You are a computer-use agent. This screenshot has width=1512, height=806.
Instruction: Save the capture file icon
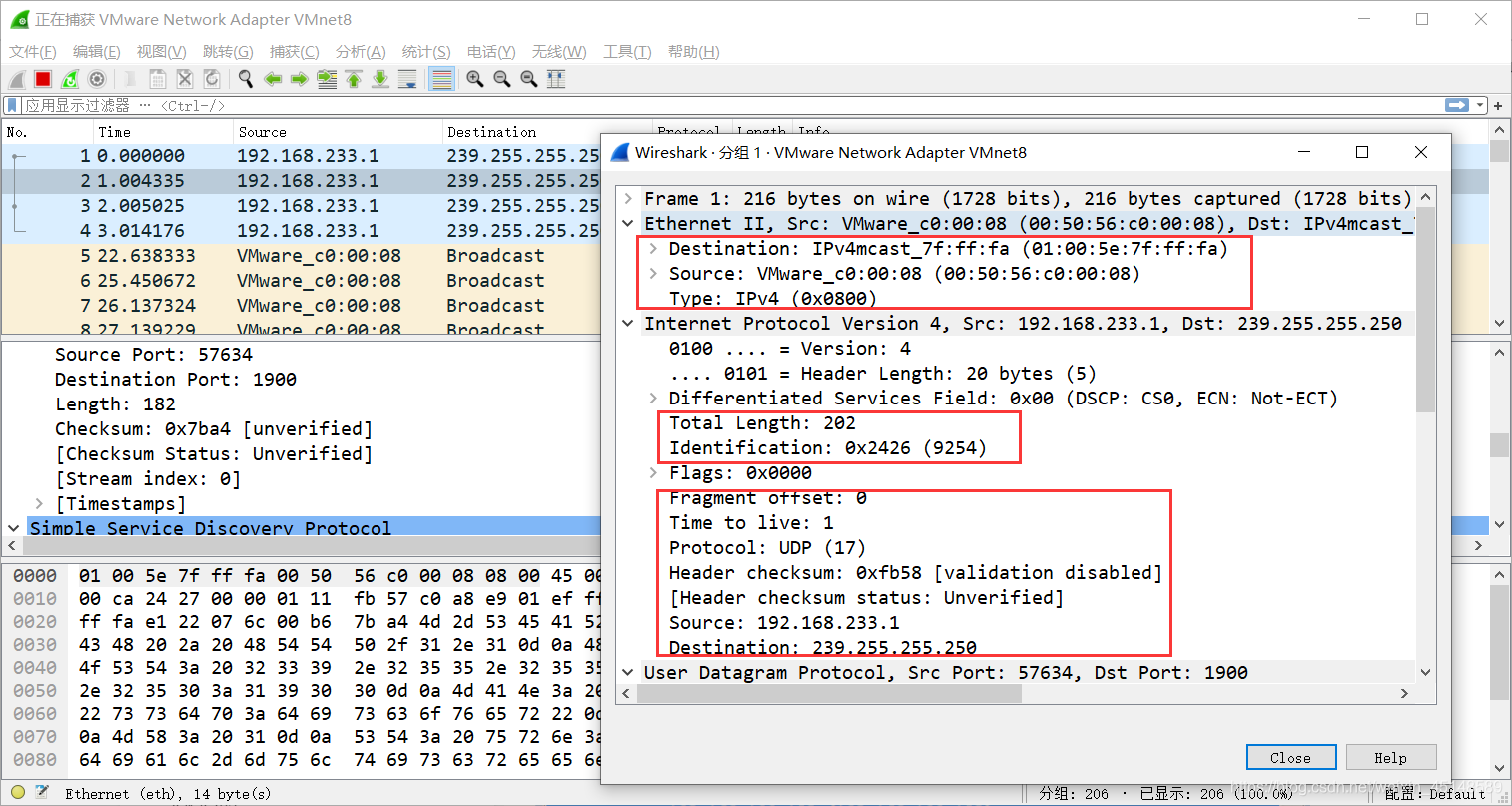(158, 79)
